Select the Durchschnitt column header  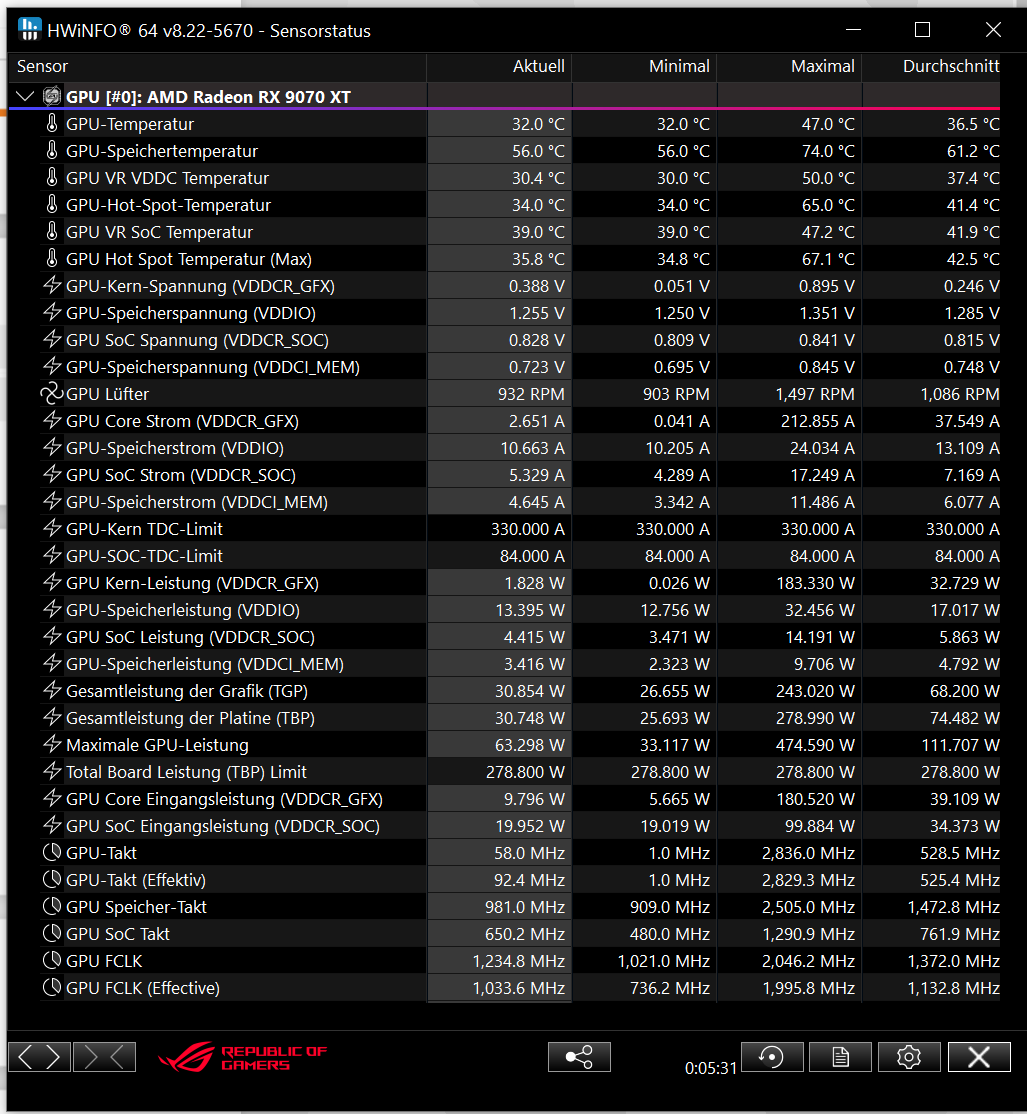[931, 66]
